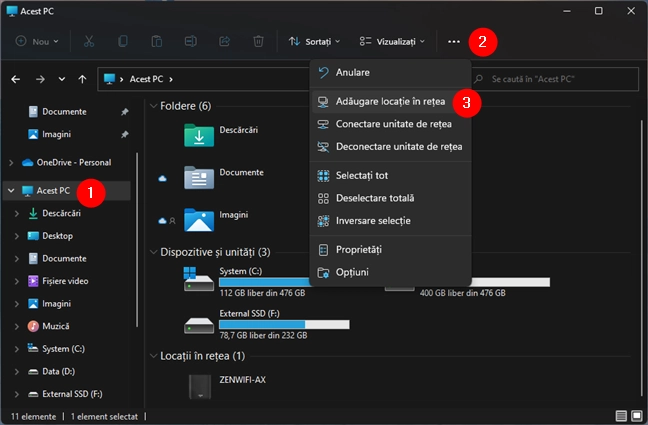Open the Documente folder icon in main pane
Viewport: 648px width, 425px height.
point(199,177)
